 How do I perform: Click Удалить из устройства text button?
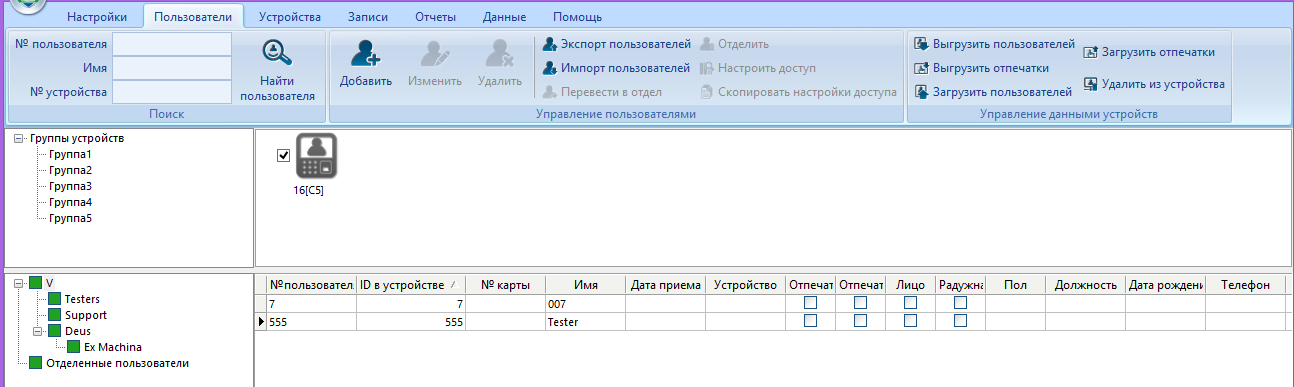pyautogui.click(x=1163, y=84)
